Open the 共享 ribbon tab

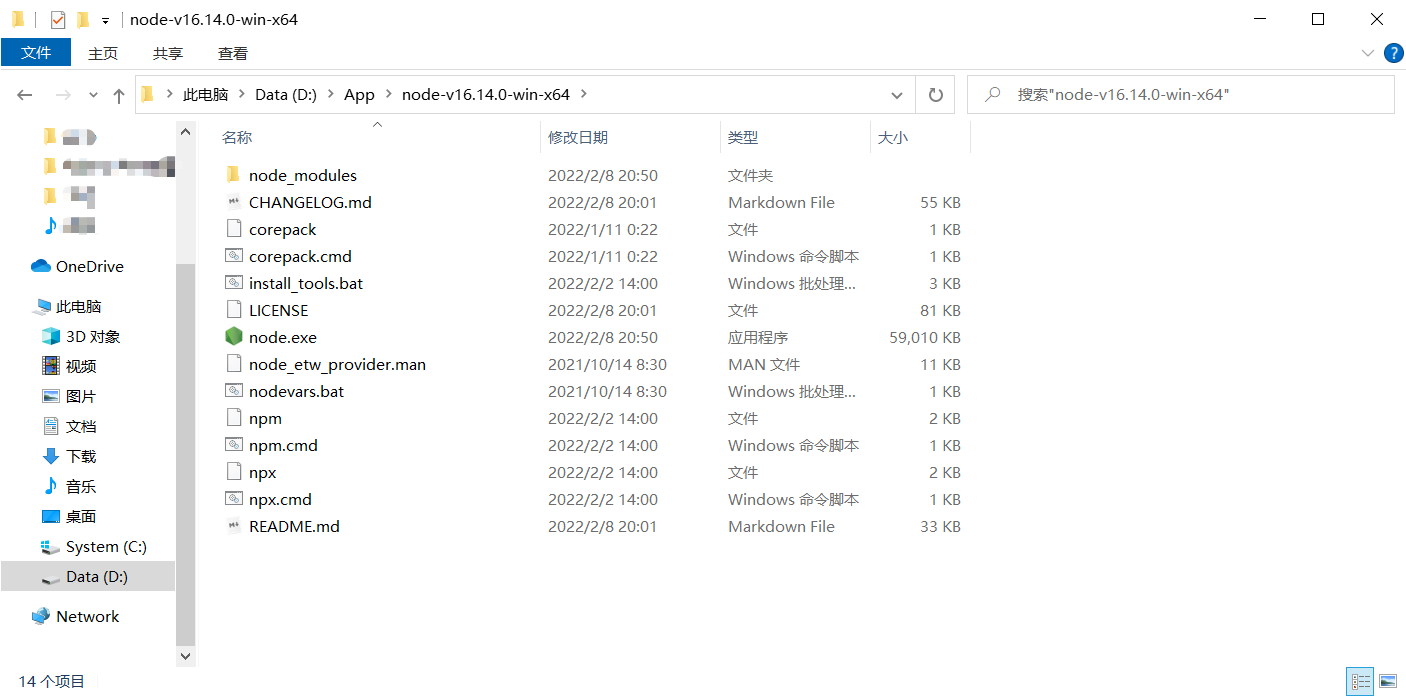click(168, 53)
